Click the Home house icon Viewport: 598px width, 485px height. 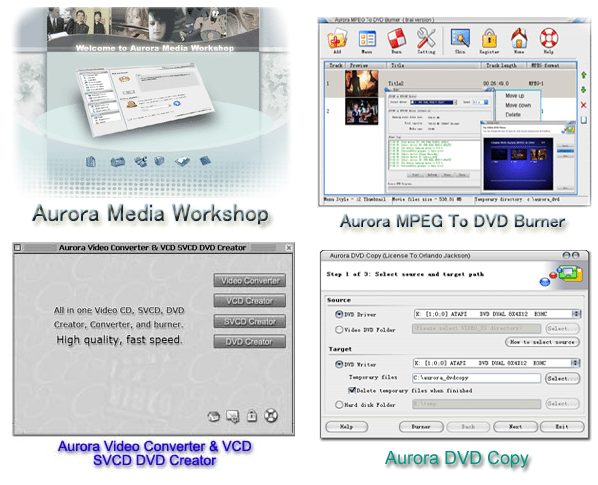[x=519, y=39]
